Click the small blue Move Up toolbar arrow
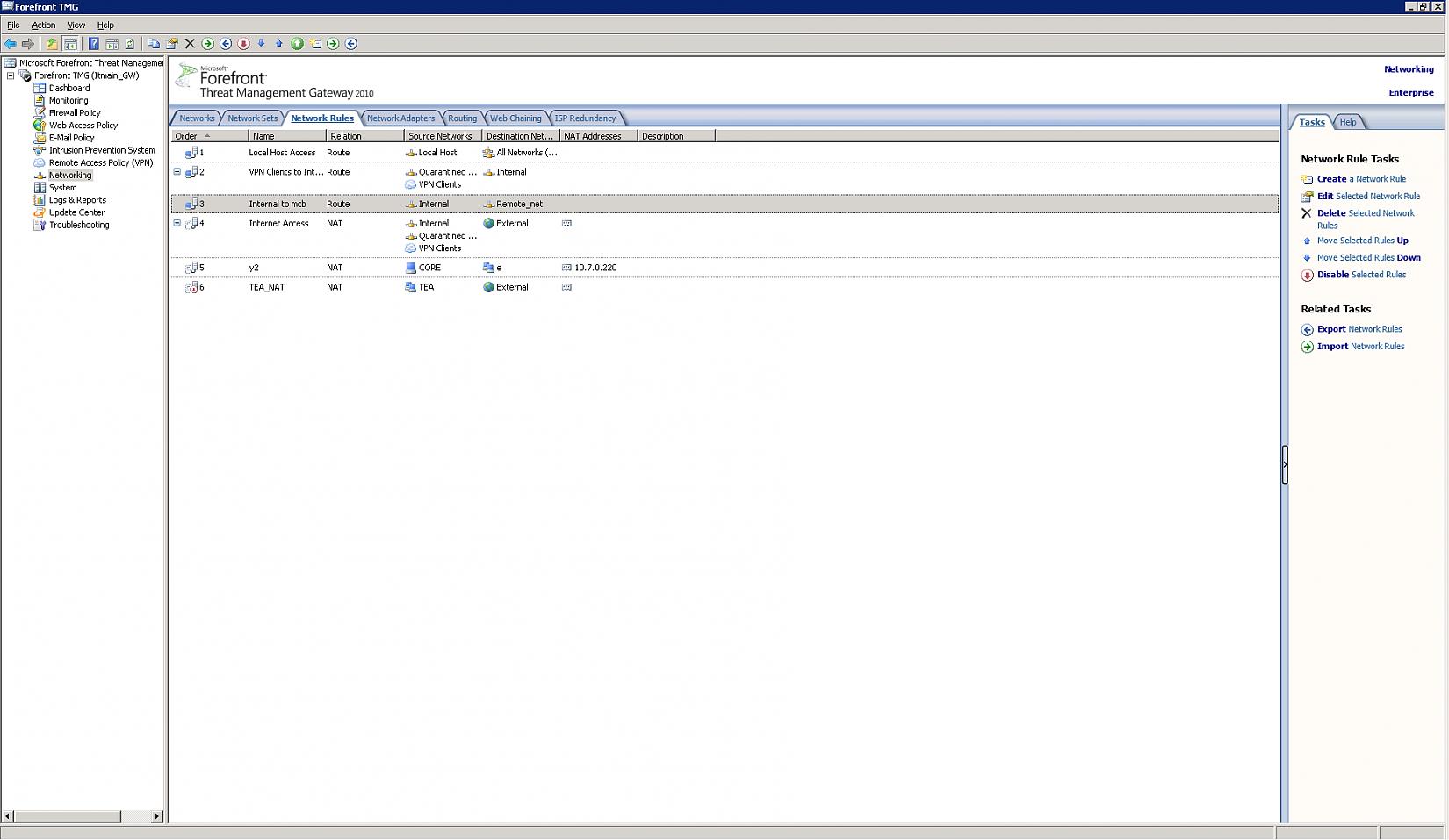 pyautogui.click(x=279, y=44)
